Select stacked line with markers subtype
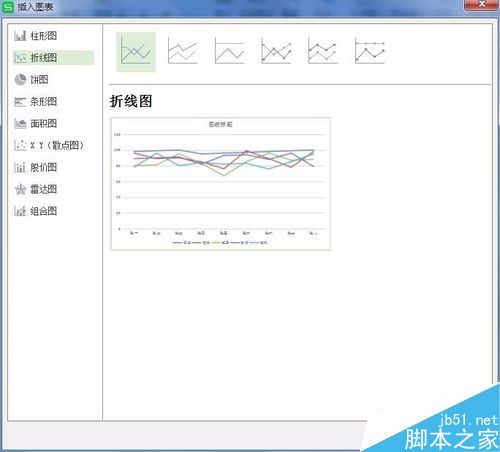 click(x=322, y=51)
